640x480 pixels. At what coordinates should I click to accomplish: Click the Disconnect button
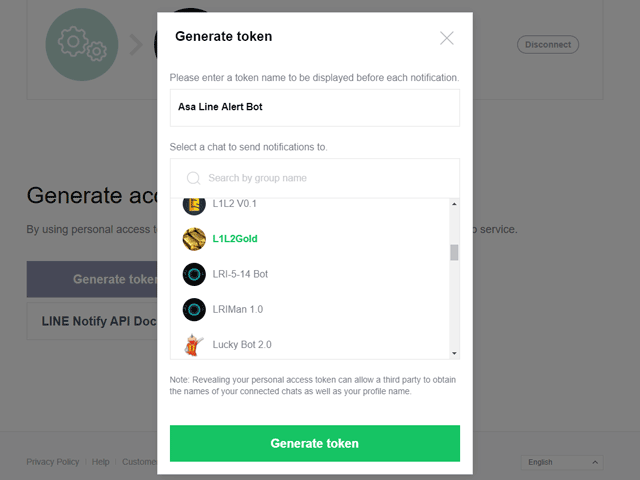(x=548, y=44)
